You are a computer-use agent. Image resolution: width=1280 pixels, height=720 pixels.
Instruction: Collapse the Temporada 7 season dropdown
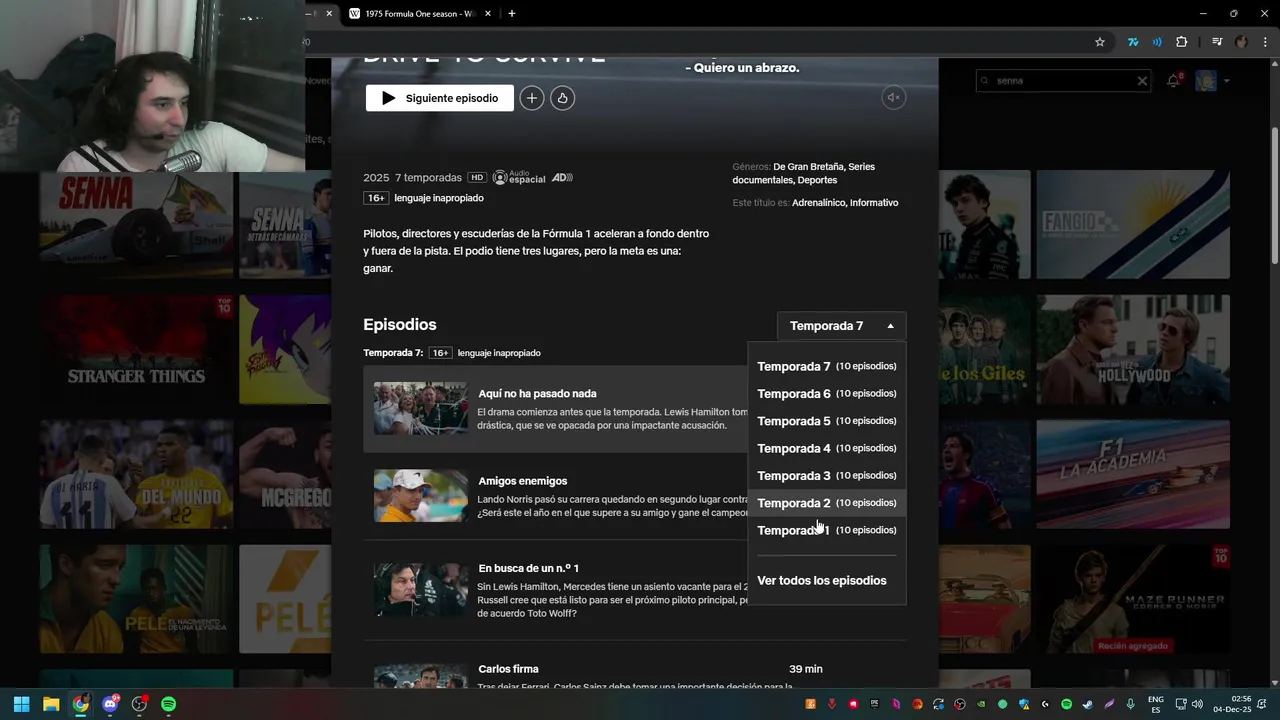(841, 326)
